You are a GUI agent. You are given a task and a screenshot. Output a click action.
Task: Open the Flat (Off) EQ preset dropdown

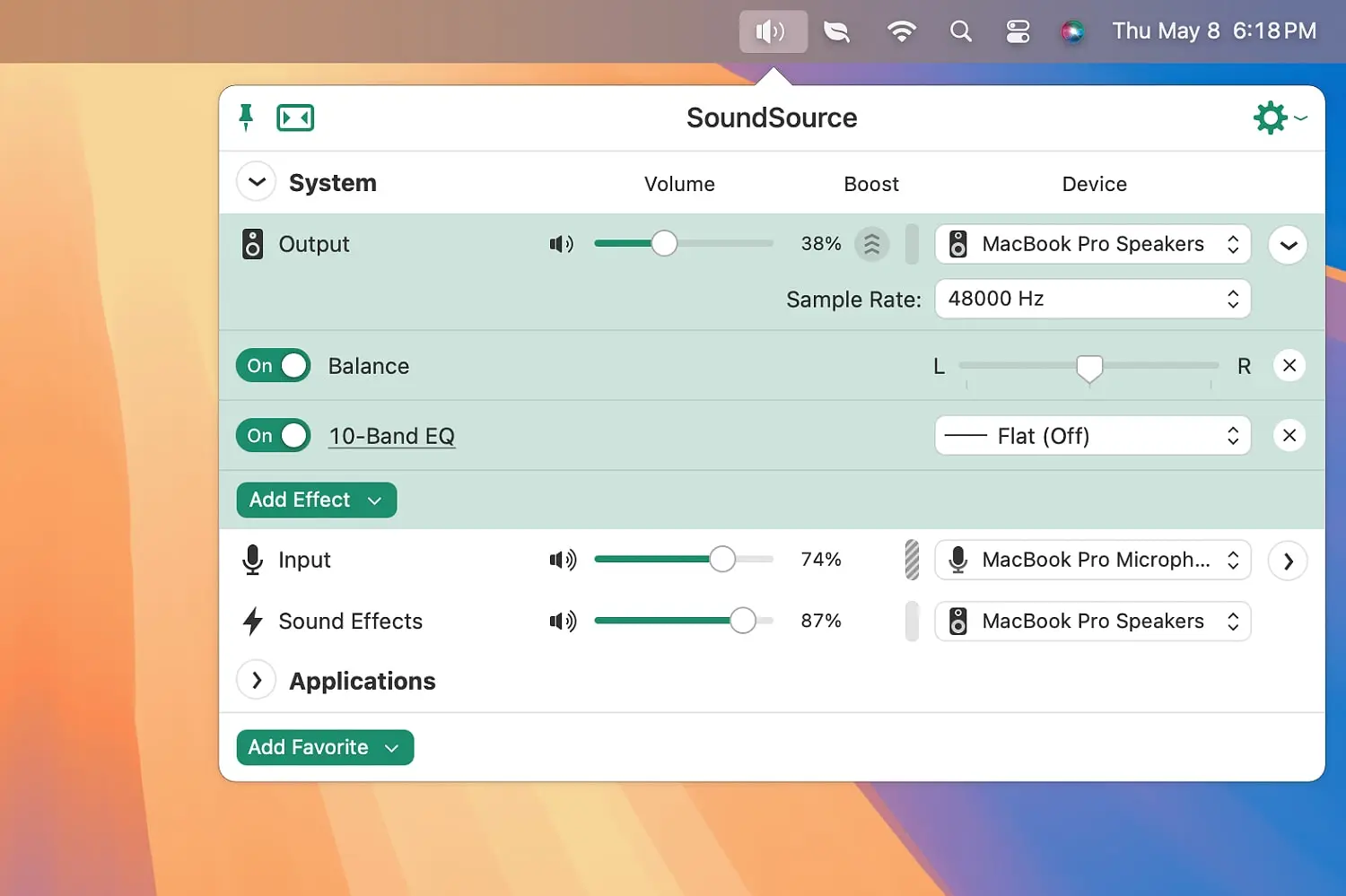(1092, 435)
